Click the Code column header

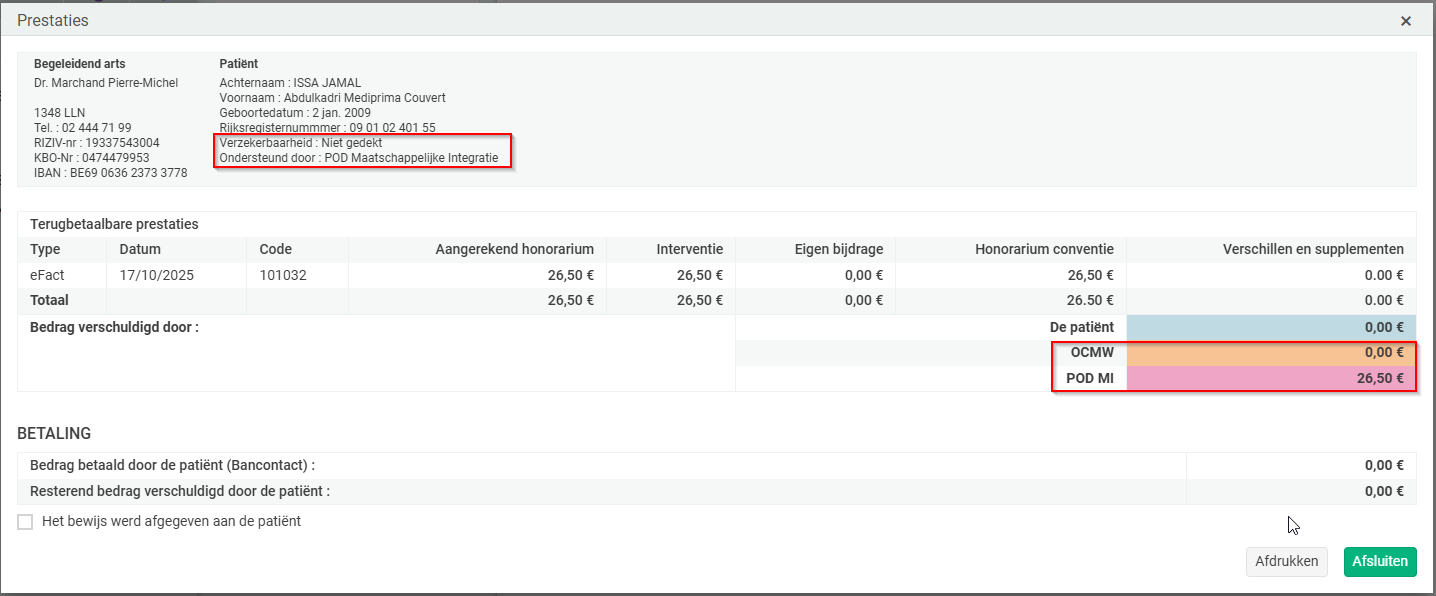(275, 249)
